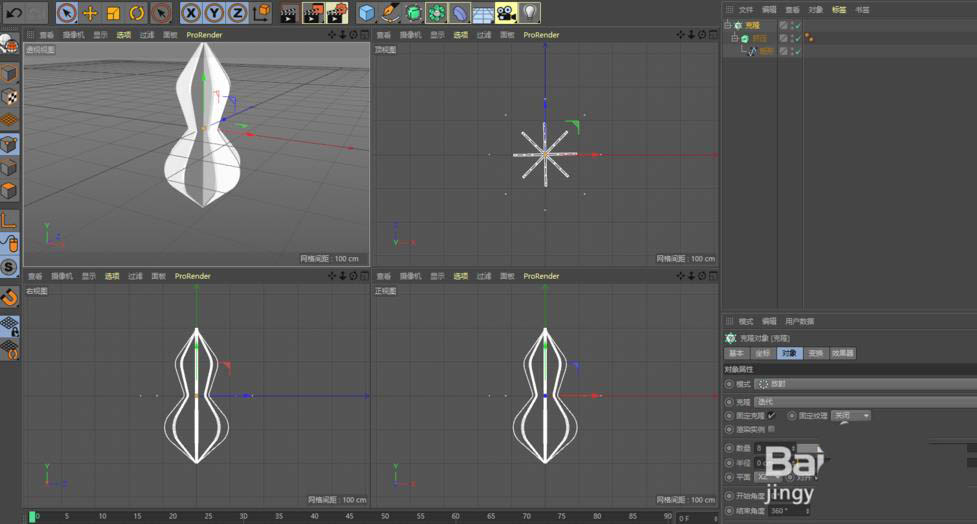Toggle the Z axis lock
The image size is (977, 524).
[237, 13]
